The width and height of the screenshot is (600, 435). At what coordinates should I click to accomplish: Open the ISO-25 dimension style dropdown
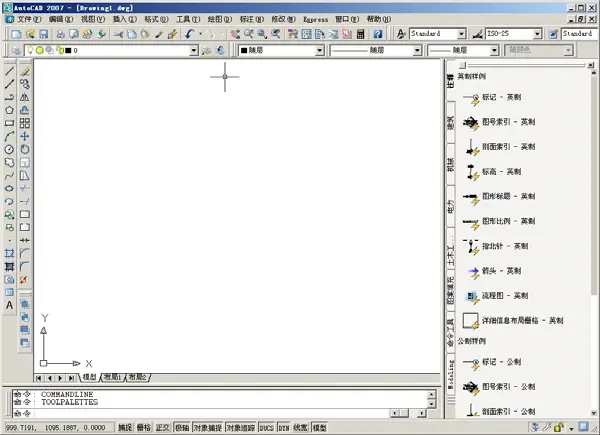[537, 34]
